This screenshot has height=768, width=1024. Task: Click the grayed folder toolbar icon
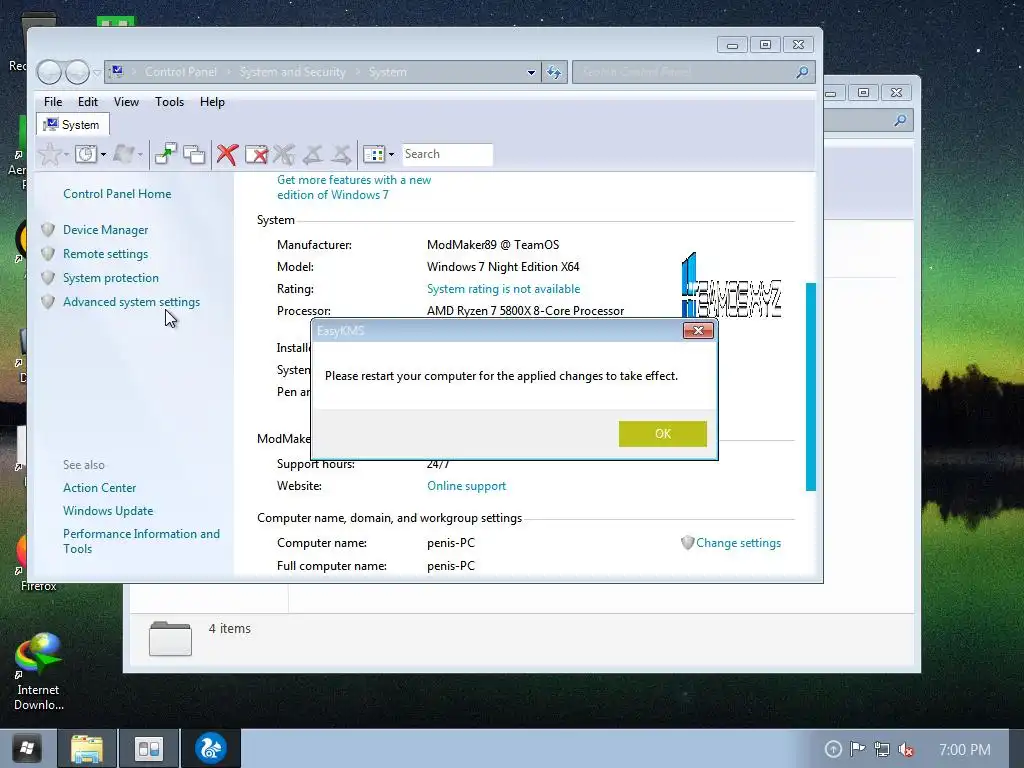pos(123,154)
